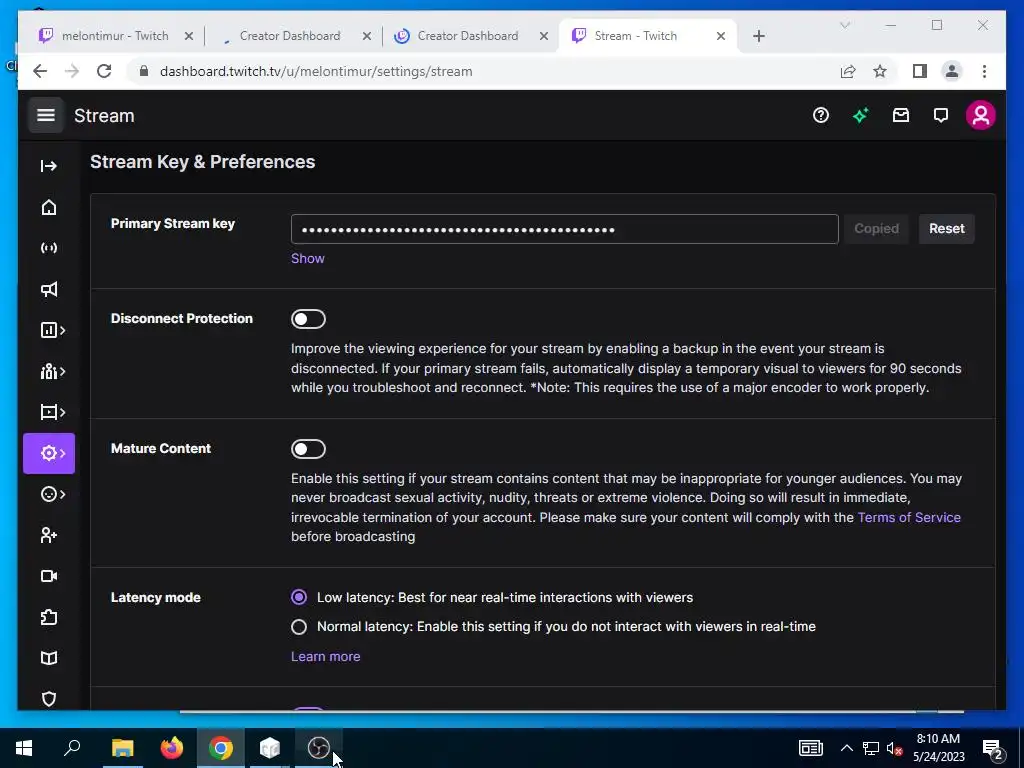The width and height of the screenshot is (1024, 768).
Task: Switch to the first Creator Dashboard tab
Action: pyautogui.click(x=290, y=36)
